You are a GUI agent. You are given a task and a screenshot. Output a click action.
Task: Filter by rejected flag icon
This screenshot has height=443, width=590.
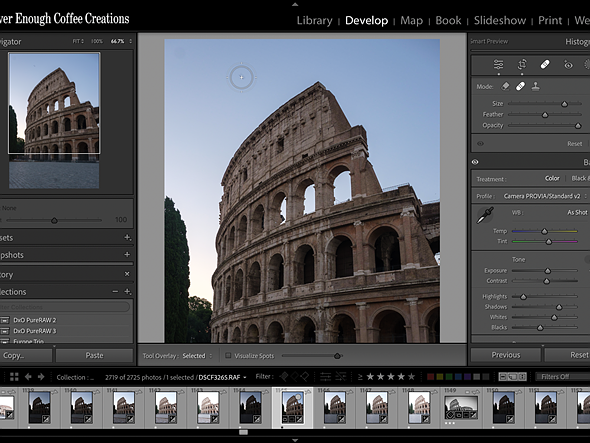coord(304,376)
